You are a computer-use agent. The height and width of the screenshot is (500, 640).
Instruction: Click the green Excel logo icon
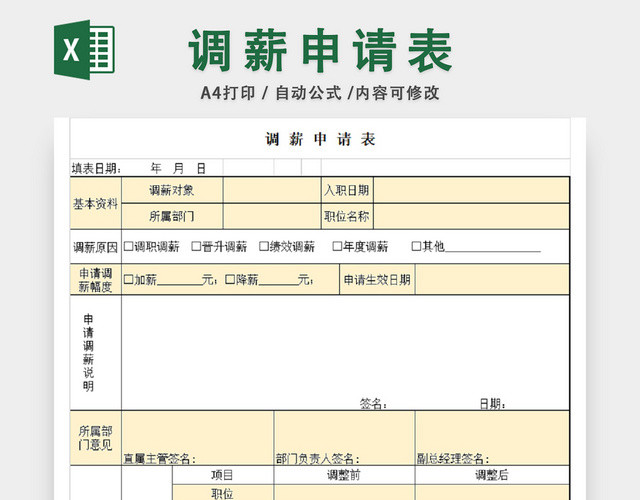point(84,49)
